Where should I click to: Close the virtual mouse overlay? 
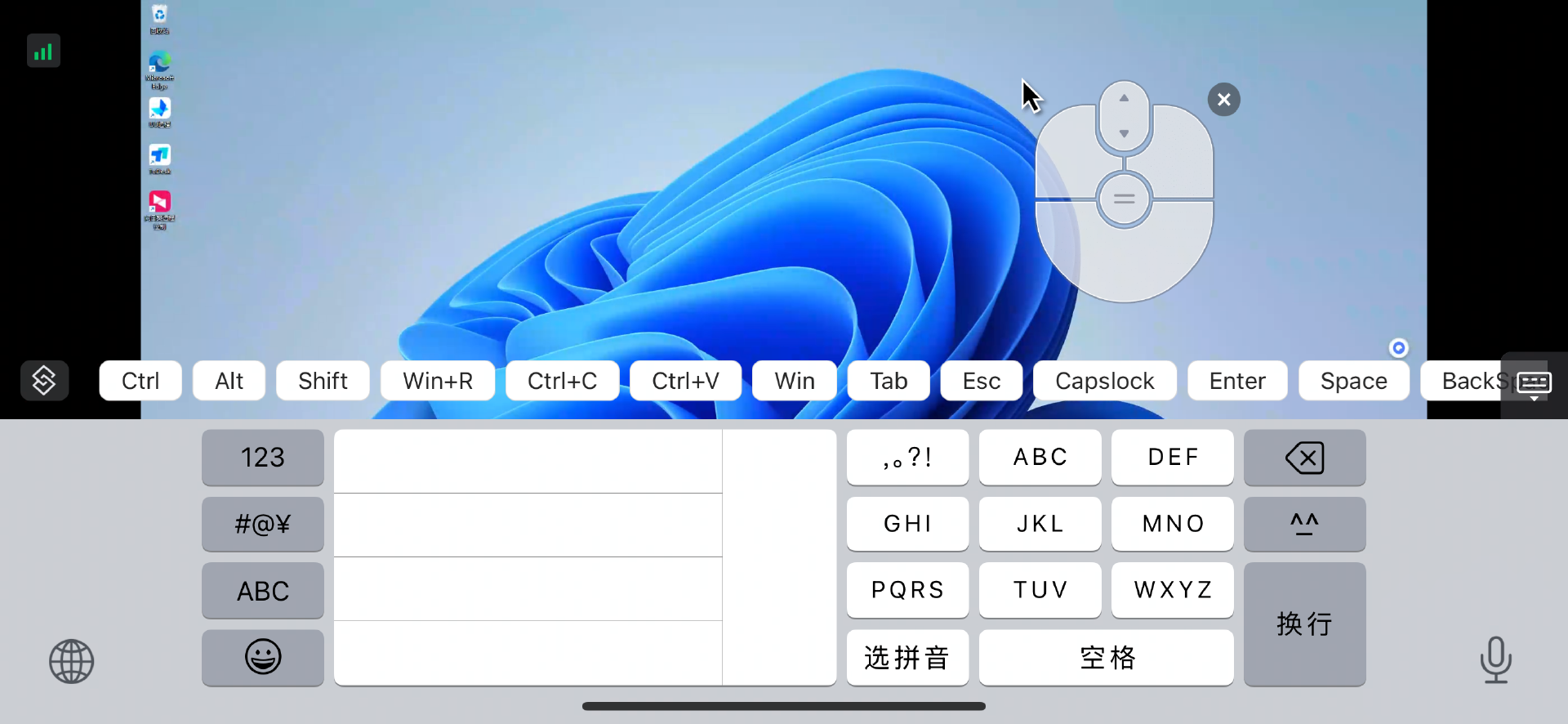point(1223,100)
